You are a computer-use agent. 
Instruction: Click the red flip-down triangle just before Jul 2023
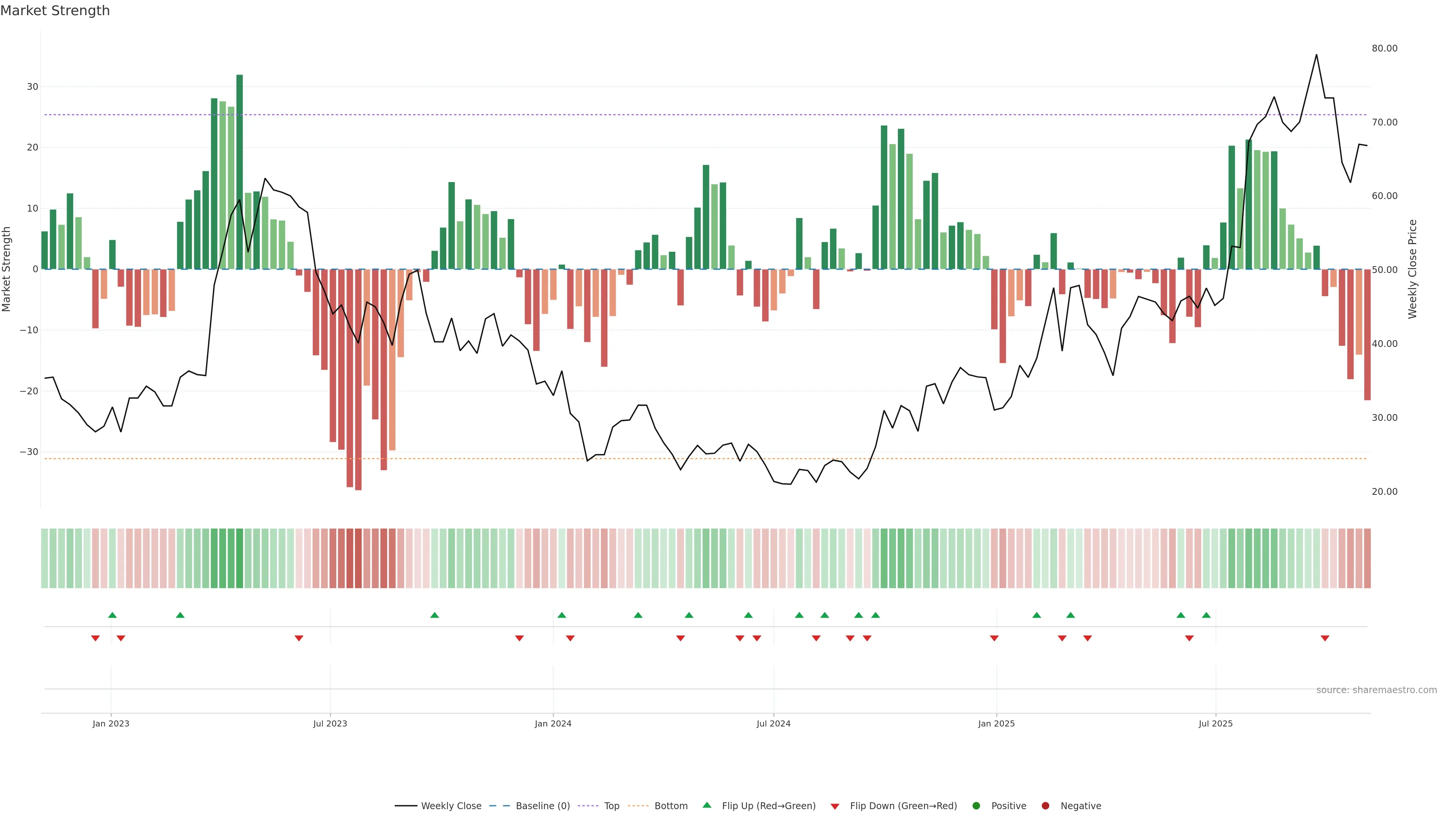299,638
